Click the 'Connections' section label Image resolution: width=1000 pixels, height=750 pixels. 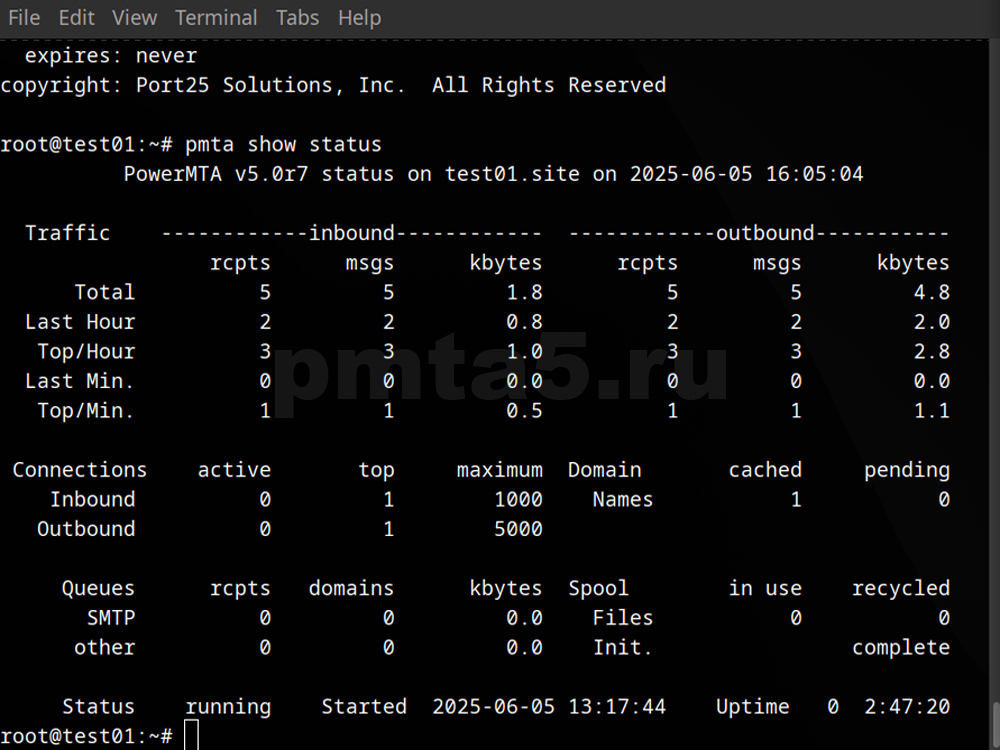pyautogui.click(x=80, y=470)
